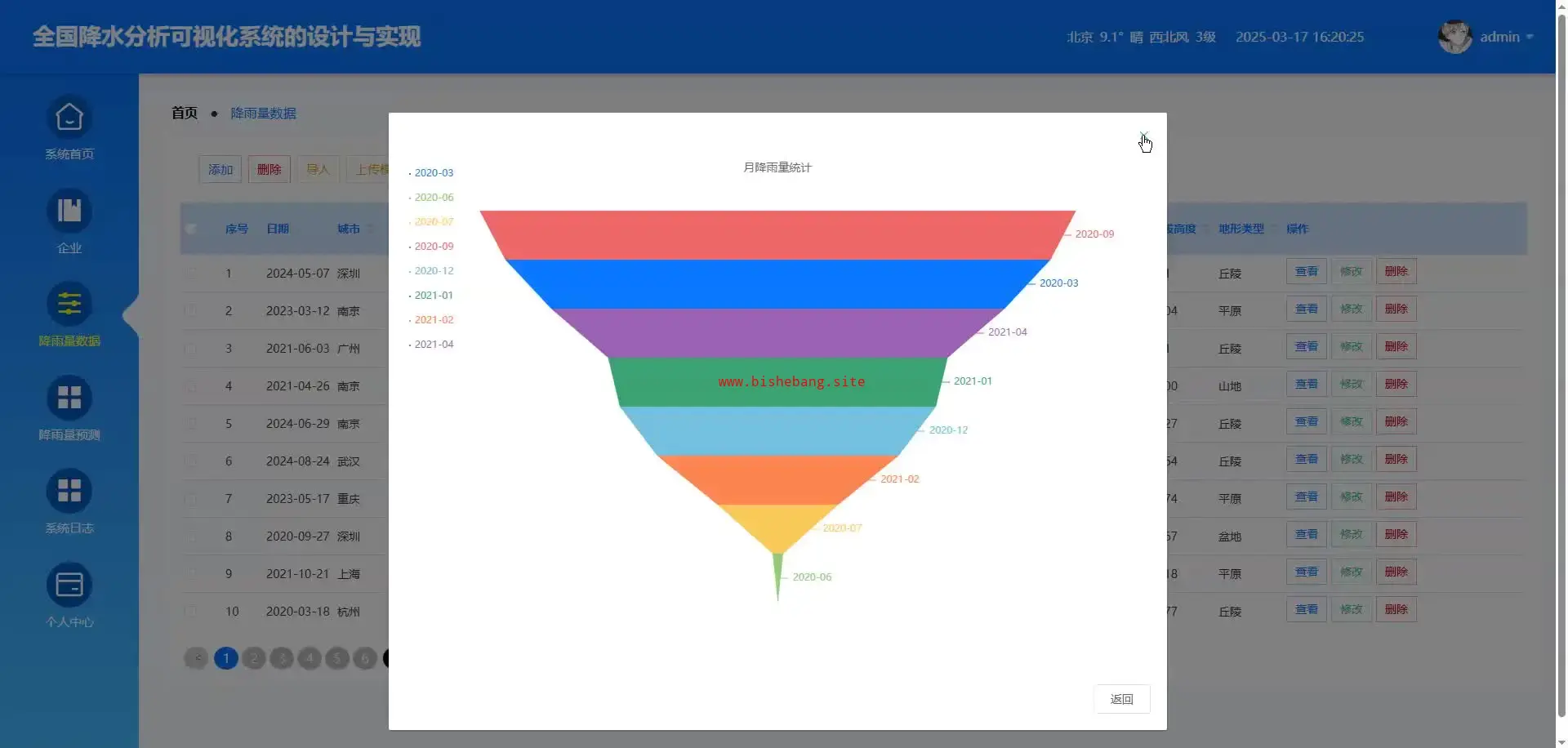Image resolution: width=1568 pixels, height=748 pixels.
Task: Click the date 2021-10-21 cell
Action: click(297, 574)
